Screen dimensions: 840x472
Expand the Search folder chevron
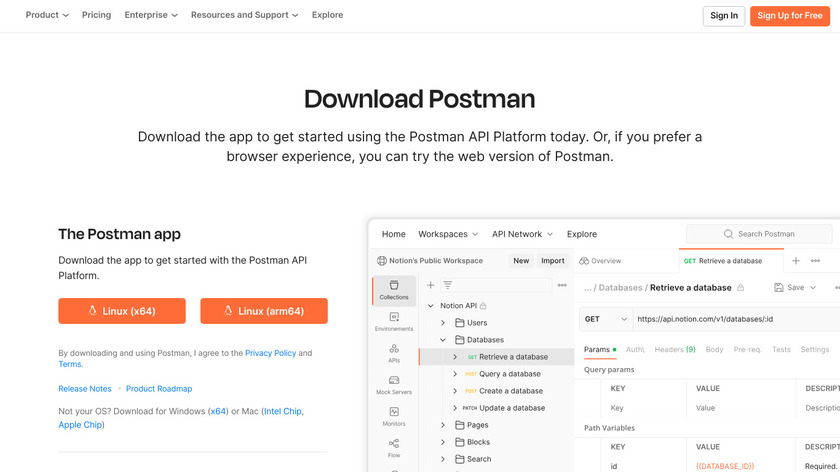coord(442,459)
